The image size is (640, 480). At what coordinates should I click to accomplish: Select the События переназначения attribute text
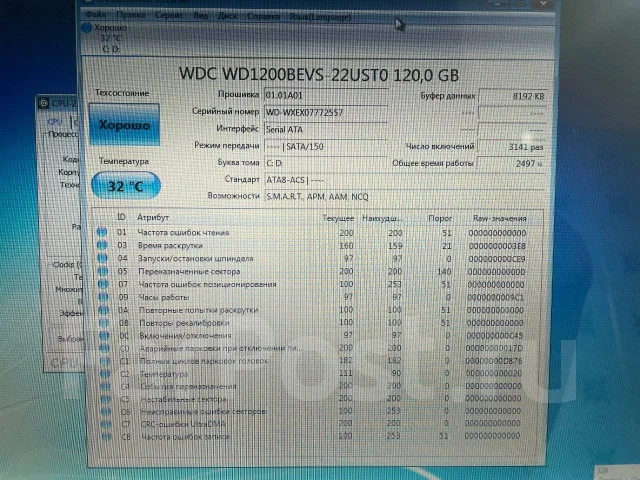click(x=188, y=386)
